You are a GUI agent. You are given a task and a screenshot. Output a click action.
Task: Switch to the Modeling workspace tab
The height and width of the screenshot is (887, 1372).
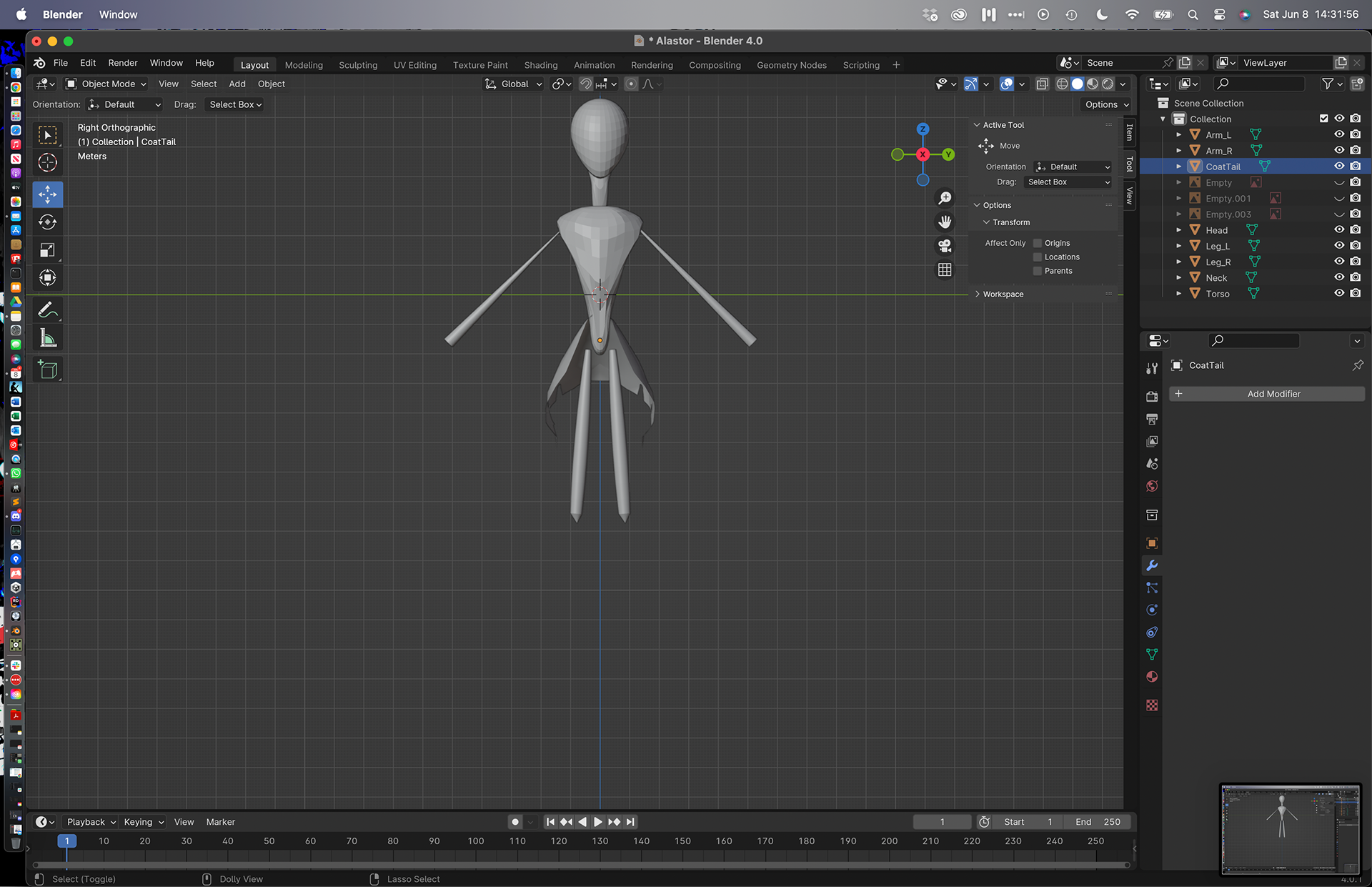pyautogui.click(x=304, y=65)
